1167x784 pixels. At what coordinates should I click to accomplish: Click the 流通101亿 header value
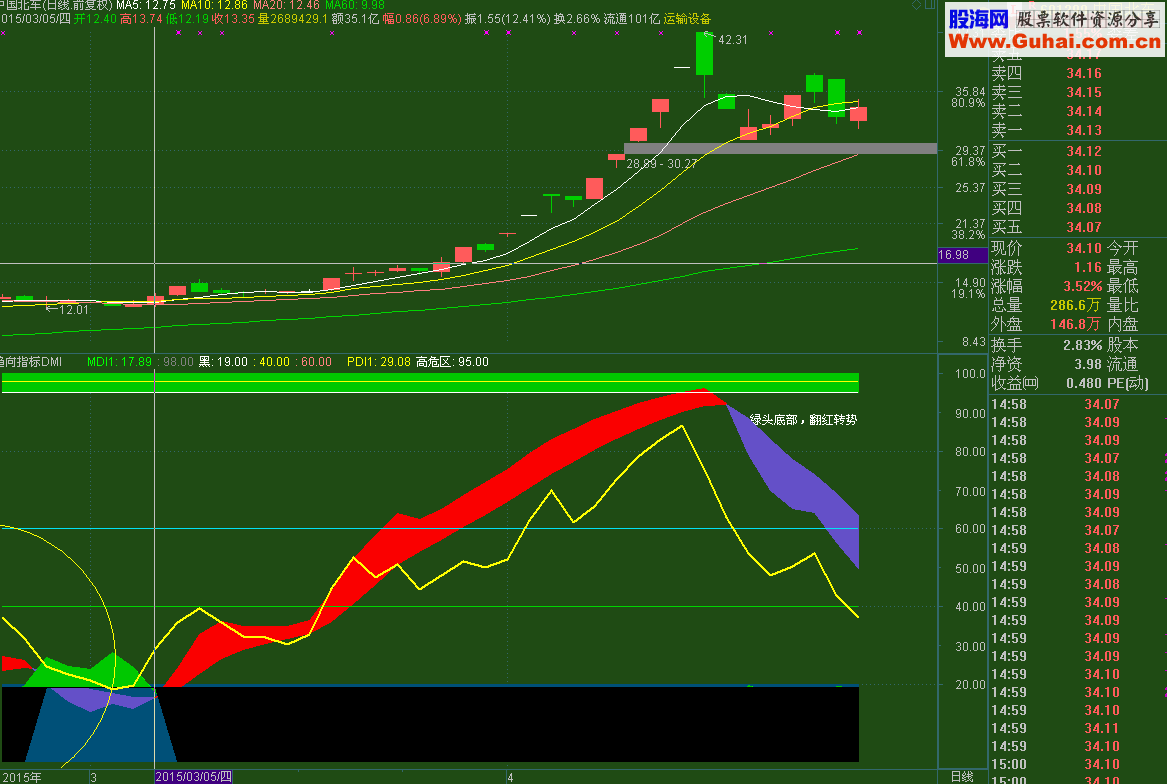click(632, 19)
